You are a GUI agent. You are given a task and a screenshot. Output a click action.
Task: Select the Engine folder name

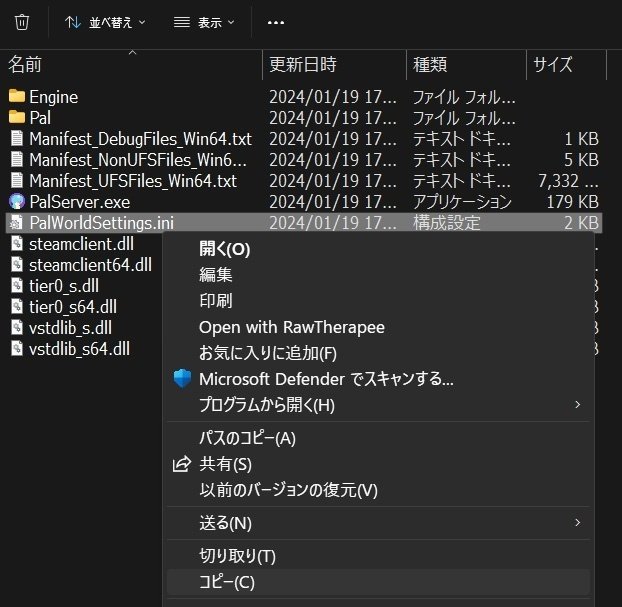point(54,97)
